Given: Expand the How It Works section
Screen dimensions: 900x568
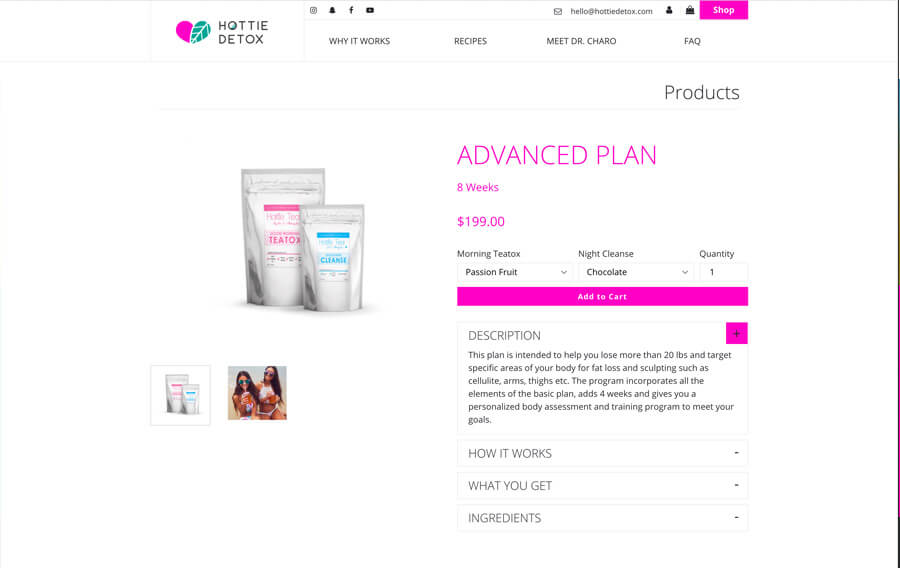Looking at the screenshot, I should point(602,453).
